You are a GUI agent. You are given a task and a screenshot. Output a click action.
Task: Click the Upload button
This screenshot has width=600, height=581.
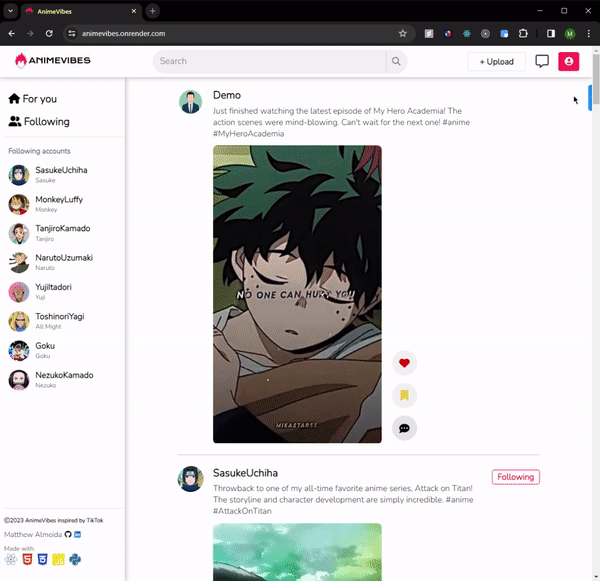[496, 61]
